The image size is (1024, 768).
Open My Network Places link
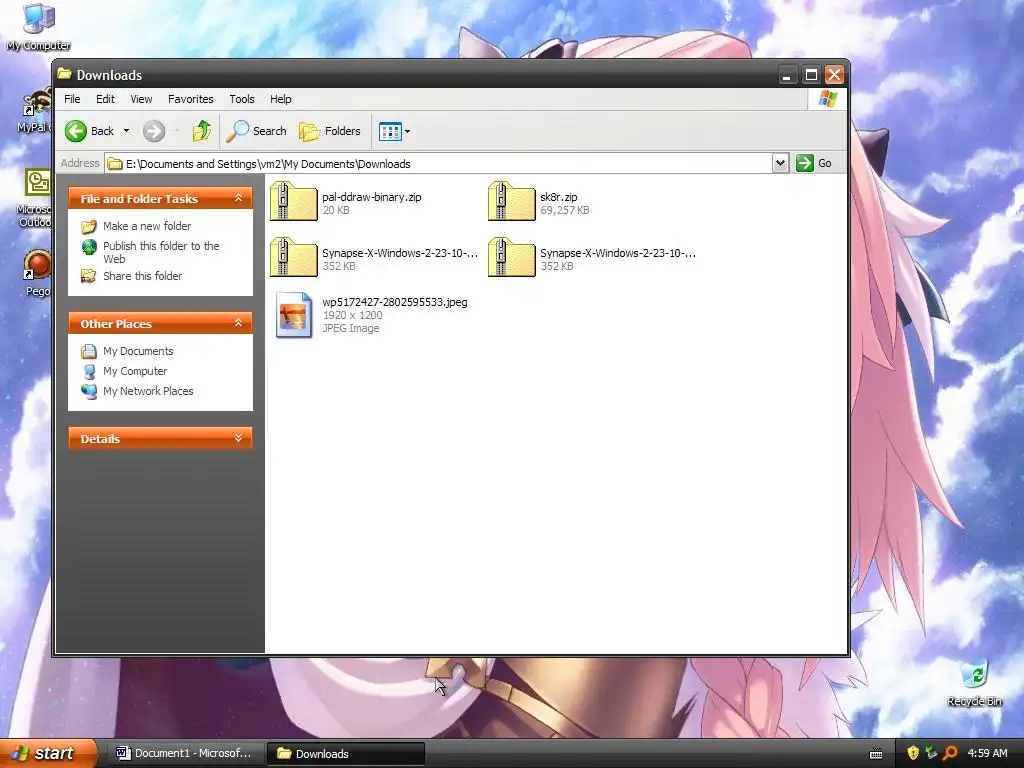click(148, 391)
